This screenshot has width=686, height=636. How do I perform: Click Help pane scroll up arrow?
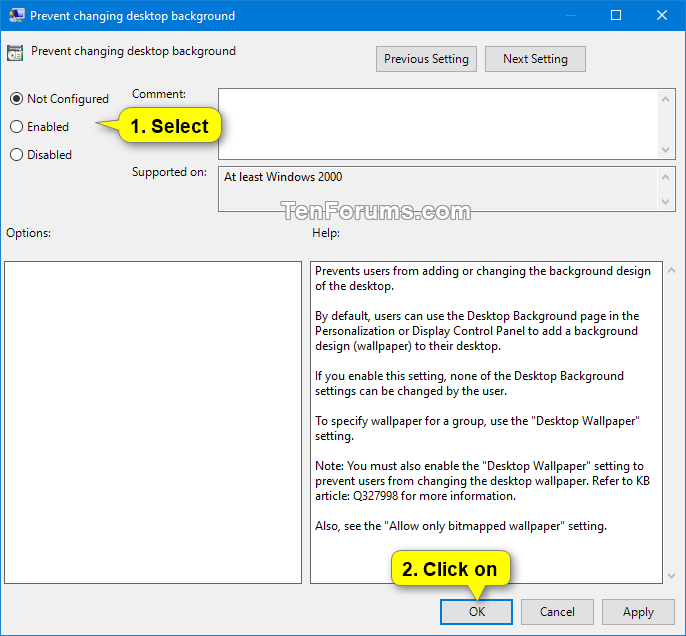coord(672,271)
